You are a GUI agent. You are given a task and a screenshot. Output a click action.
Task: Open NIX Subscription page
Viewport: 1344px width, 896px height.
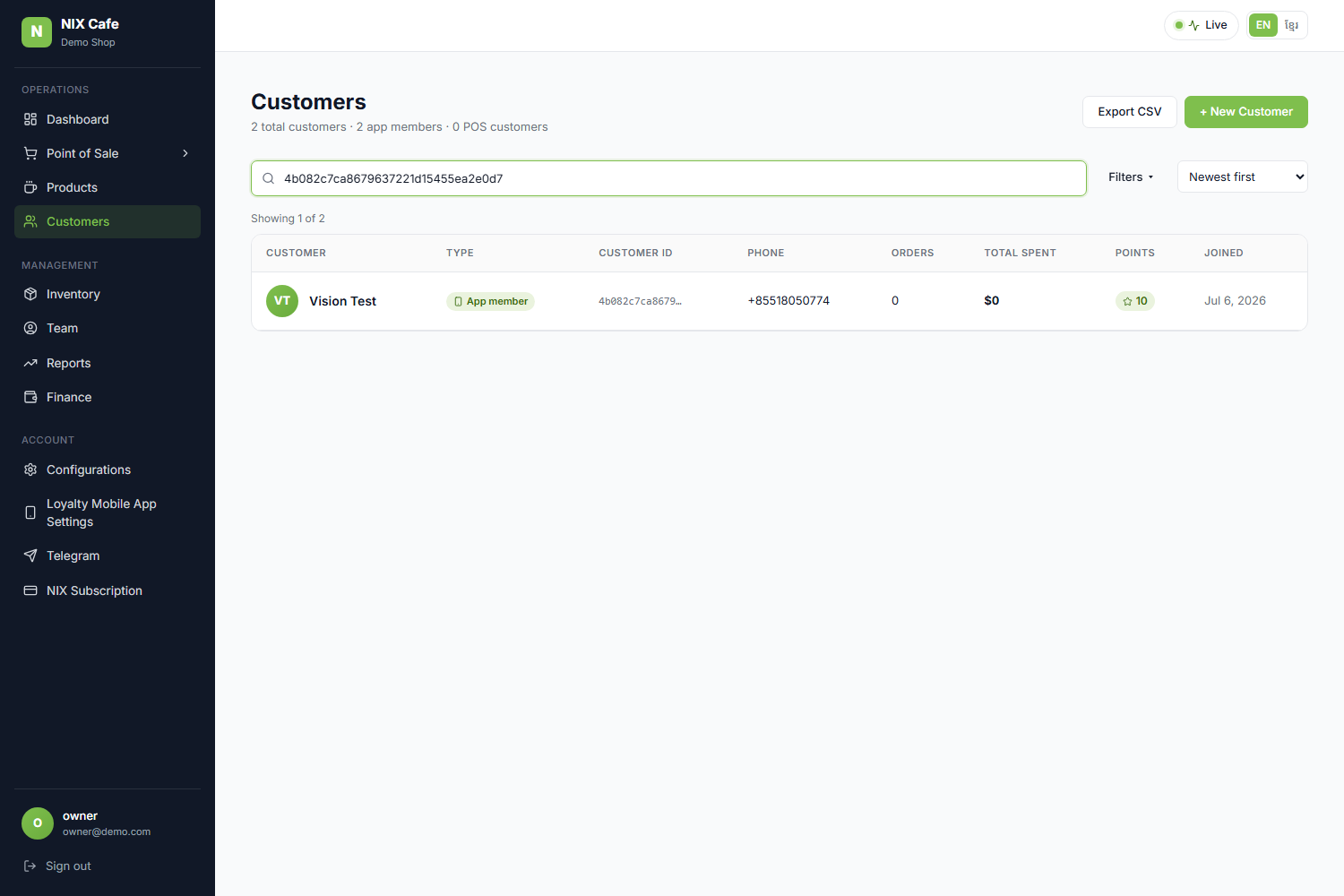click(x=108, y=590)
